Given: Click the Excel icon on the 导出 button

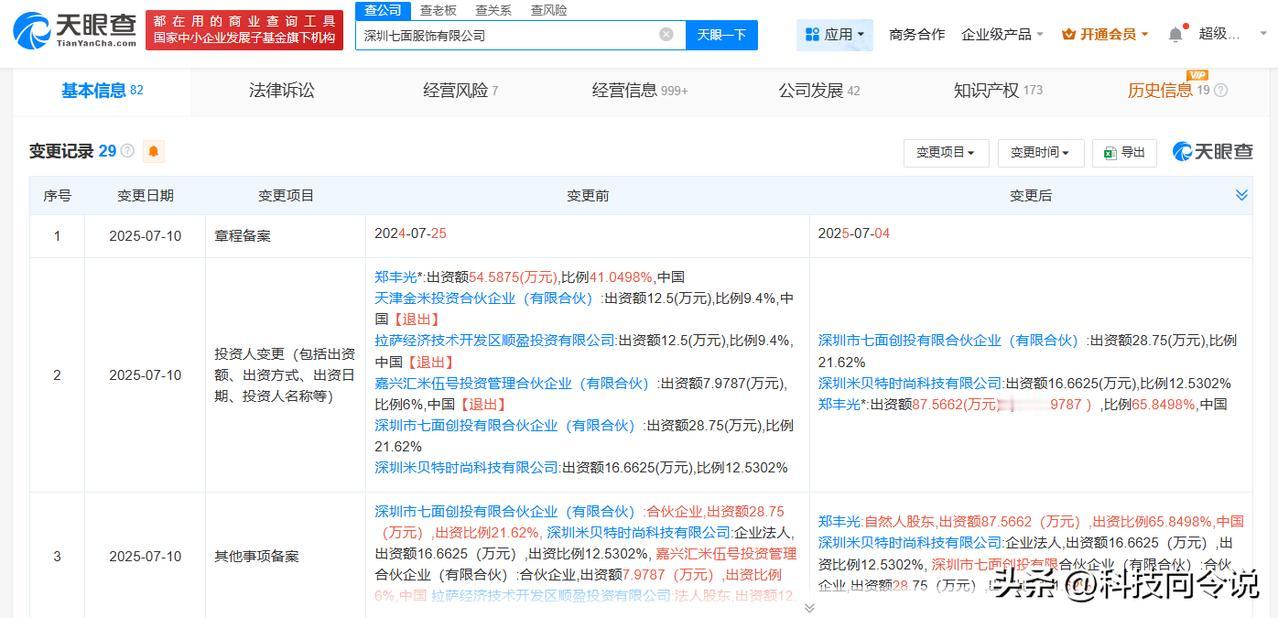Looking at the screenshot, I should (1110, 153).
